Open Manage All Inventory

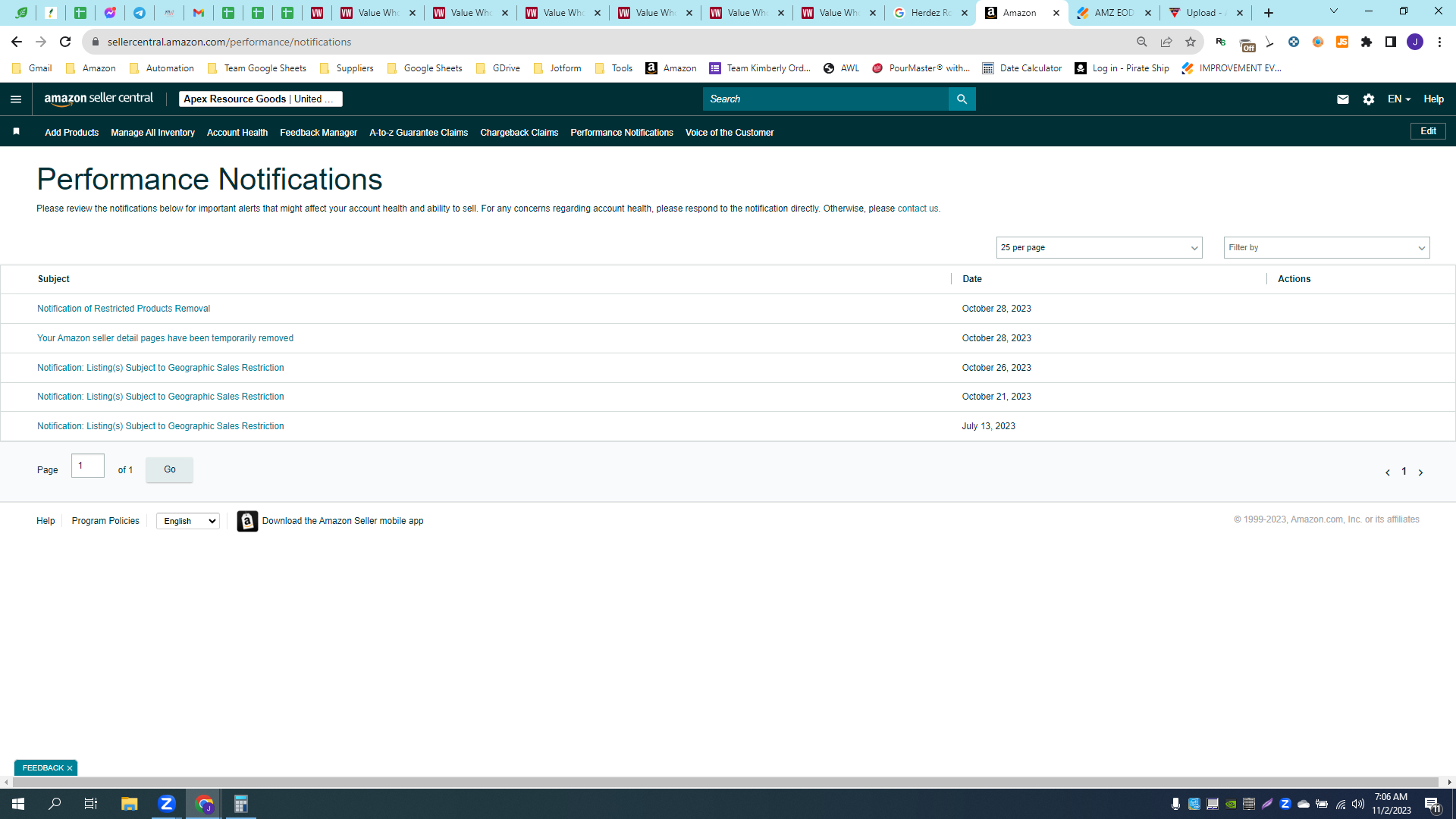152,133
